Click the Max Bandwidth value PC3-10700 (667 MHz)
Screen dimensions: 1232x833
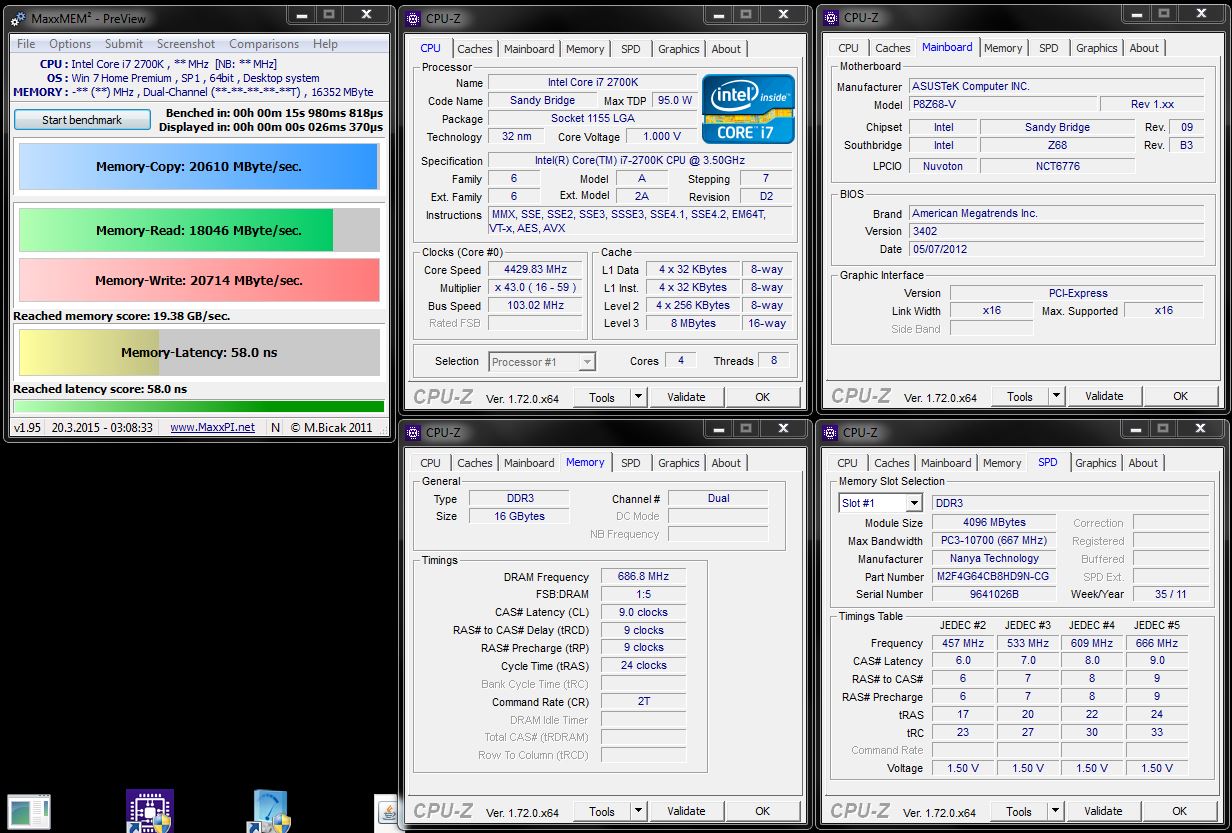click(994, 541)
